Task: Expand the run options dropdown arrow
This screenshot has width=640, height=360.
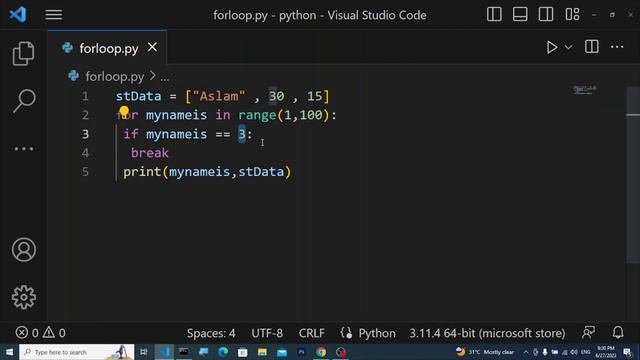Action: tap(568, 47)
